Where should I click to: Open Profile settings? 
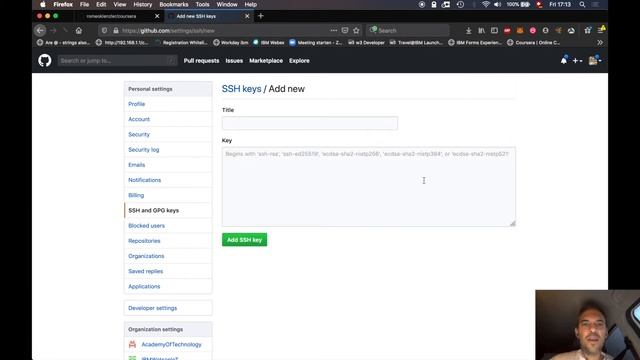coord(136,104)
